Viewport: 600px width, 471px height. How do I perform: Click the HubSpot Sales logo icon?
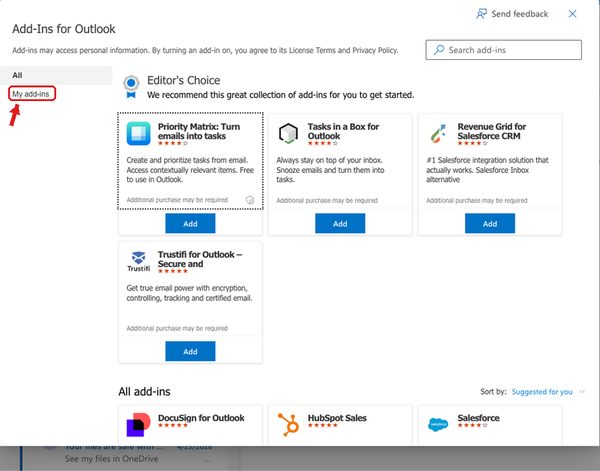(288, 424)
